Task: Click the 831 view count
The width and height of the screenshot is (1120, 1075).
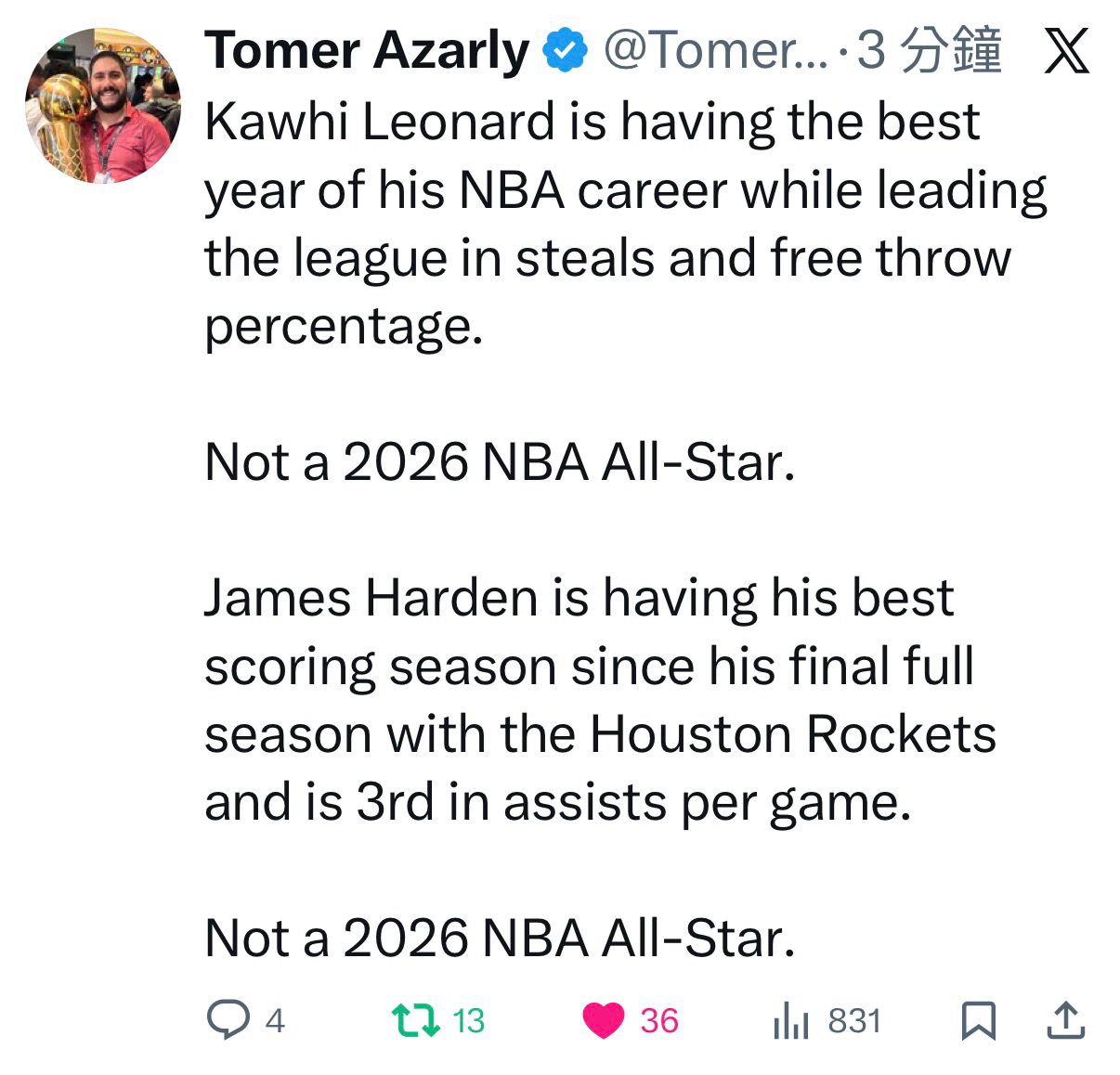Action: coord(854,1021)
